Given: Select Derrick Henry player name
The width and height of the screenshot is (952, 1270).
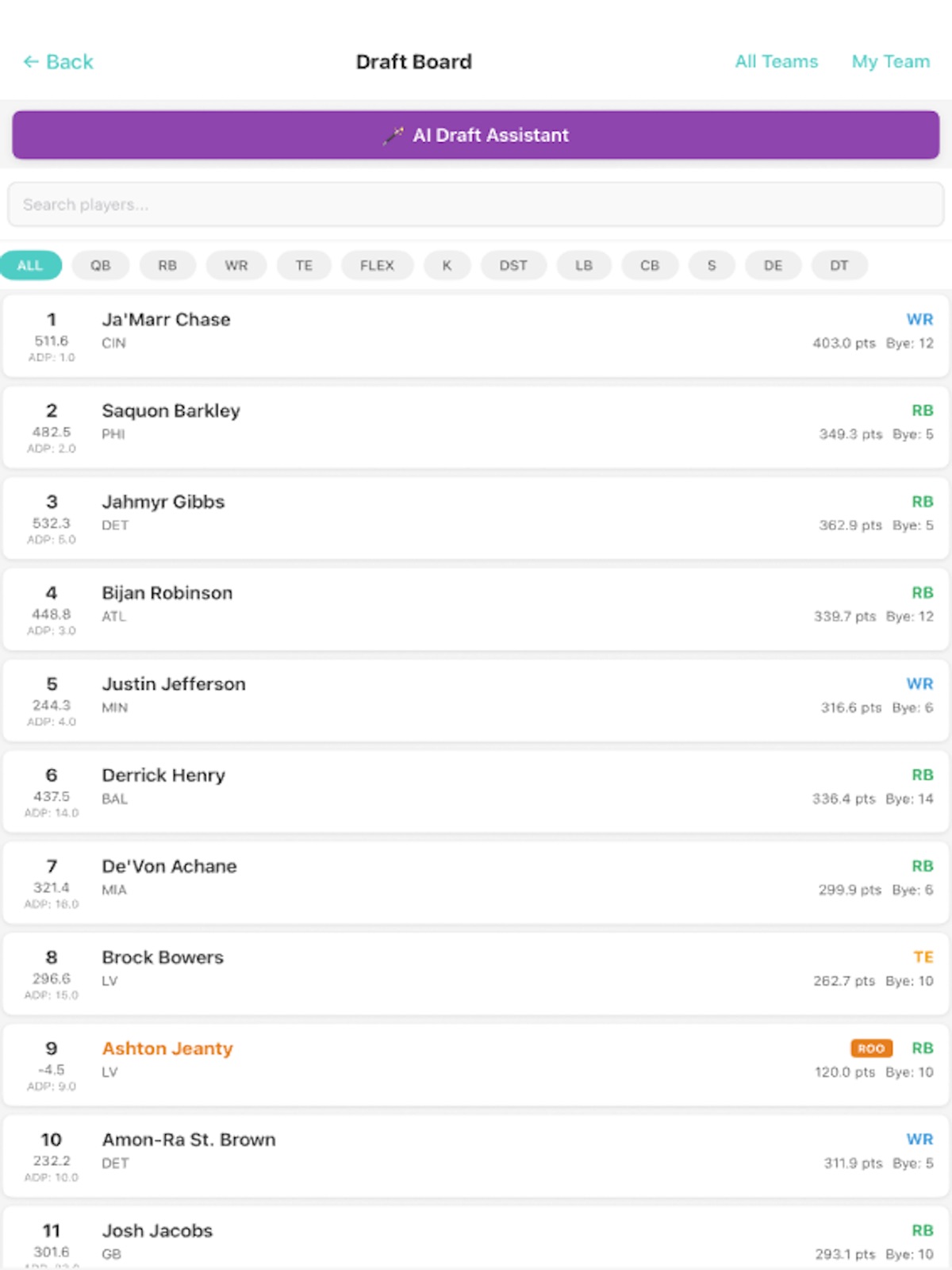Looking at the screenshot, I should tap(163, 775).
